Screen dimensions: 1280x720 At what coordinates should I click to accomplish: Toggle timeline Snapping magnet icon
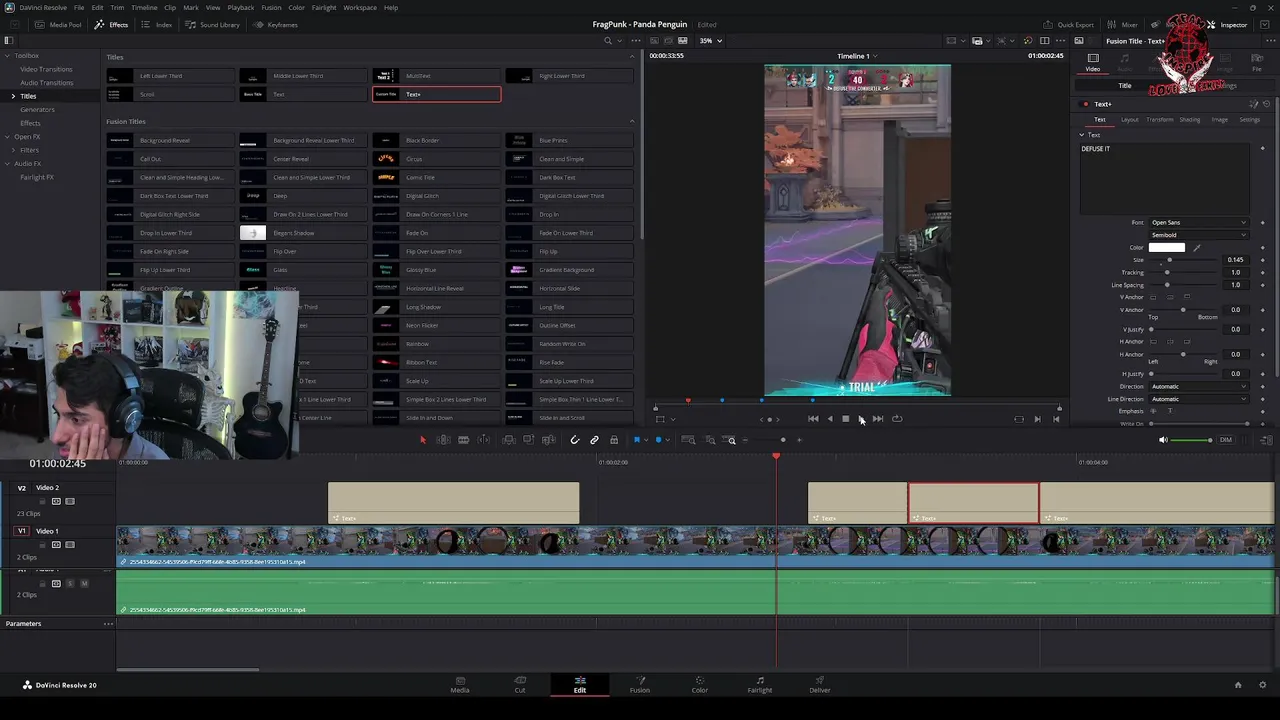click(x=575, y=440)
